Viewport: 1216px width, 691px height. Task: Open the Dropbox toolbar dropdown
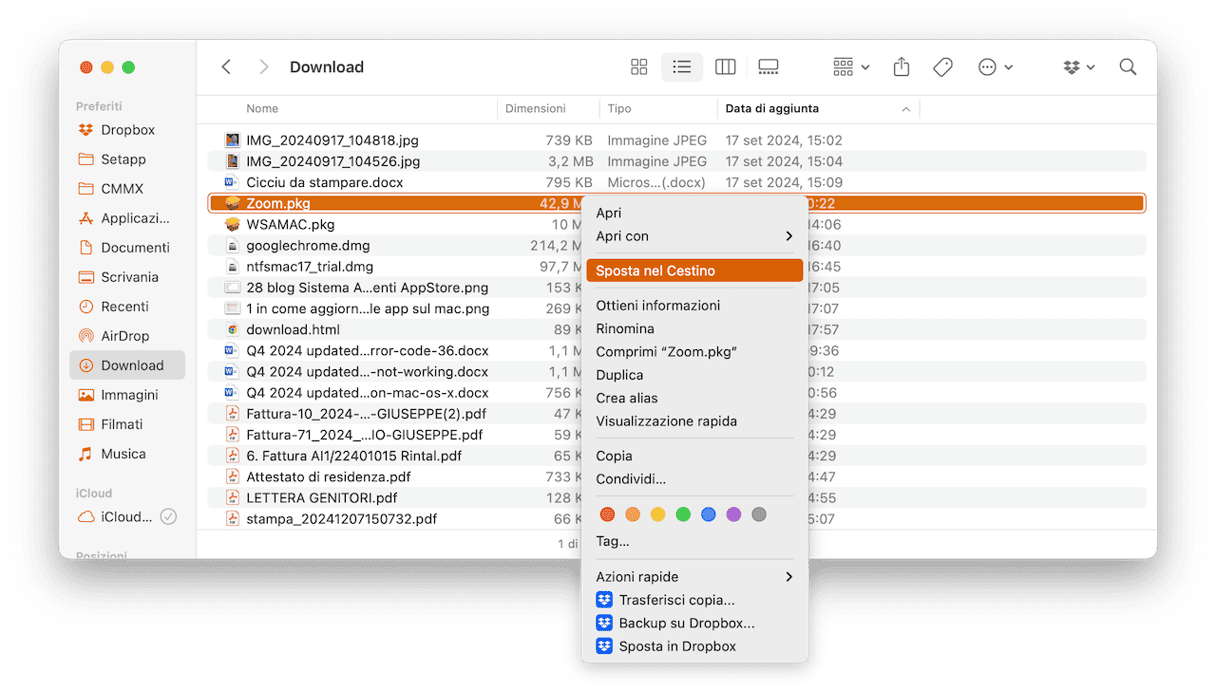coord(1079,67)
